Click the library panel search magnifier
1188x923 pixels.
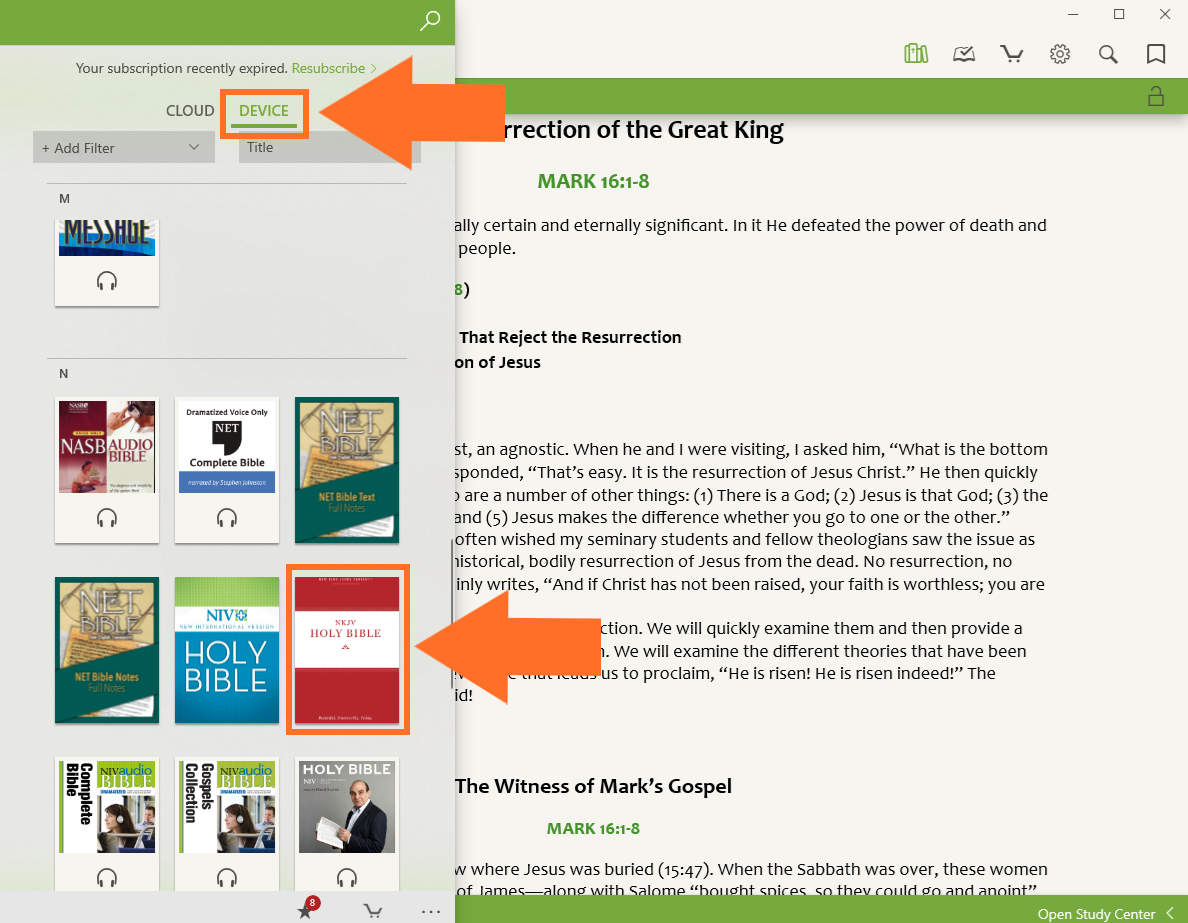pos(430,21)
